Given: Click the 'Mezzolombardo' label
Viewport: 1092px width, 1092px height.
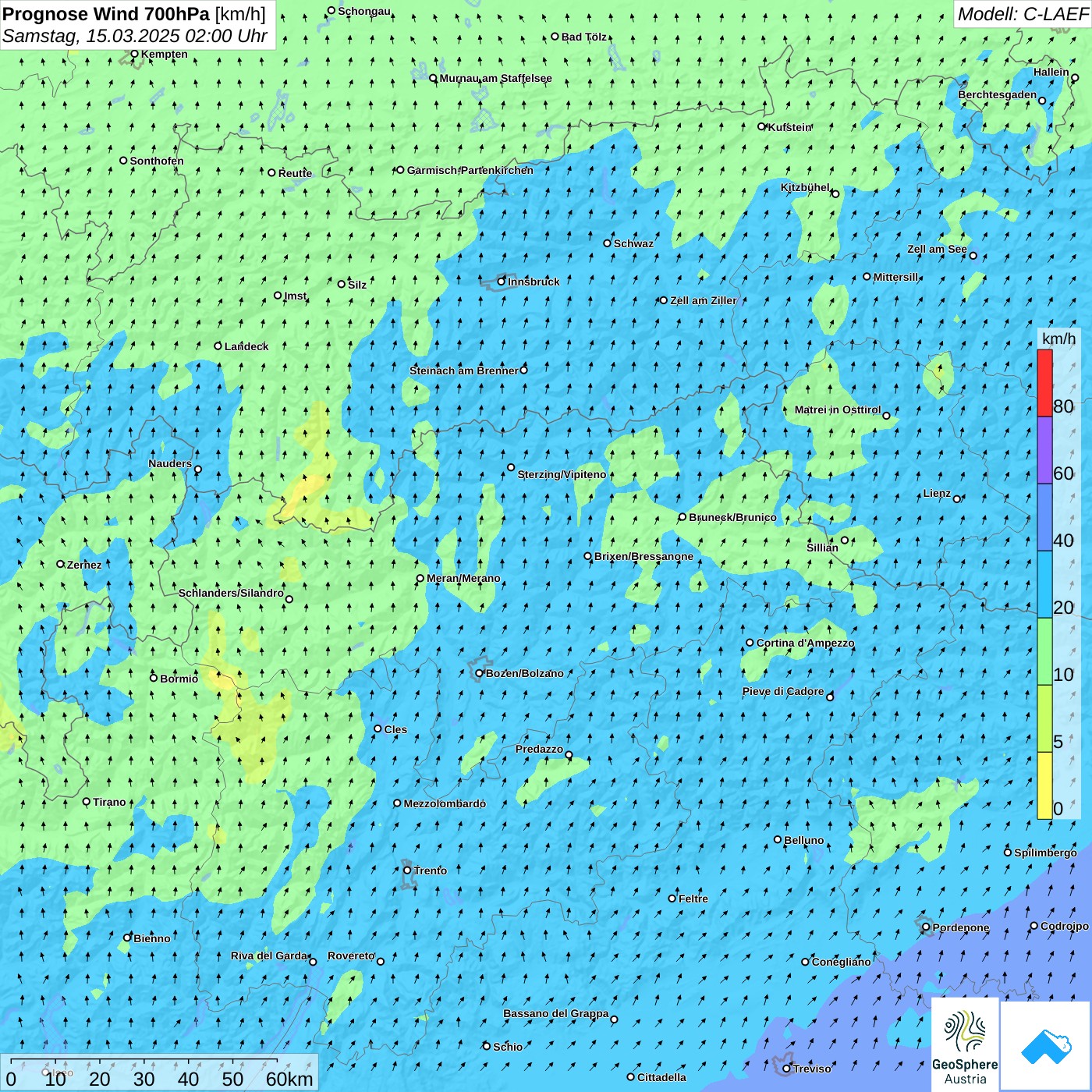Looking at the screenshot, I should tap(445, 803).
